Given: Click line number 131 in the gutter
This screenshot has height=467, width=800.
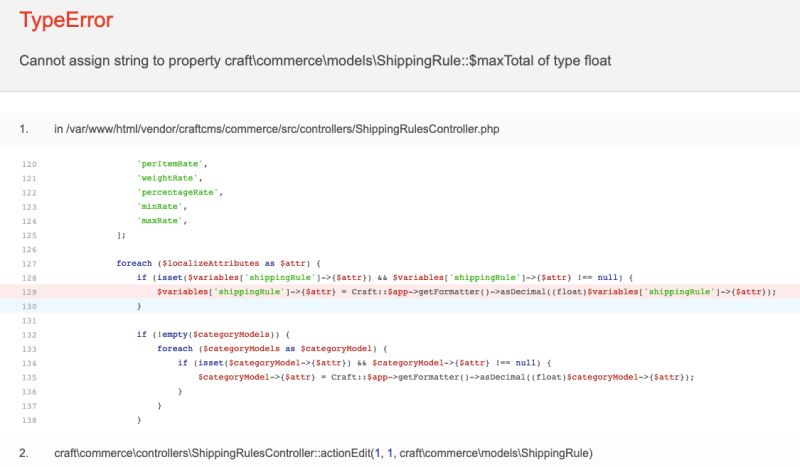Looking at the screenshot, I should [29, 321].
